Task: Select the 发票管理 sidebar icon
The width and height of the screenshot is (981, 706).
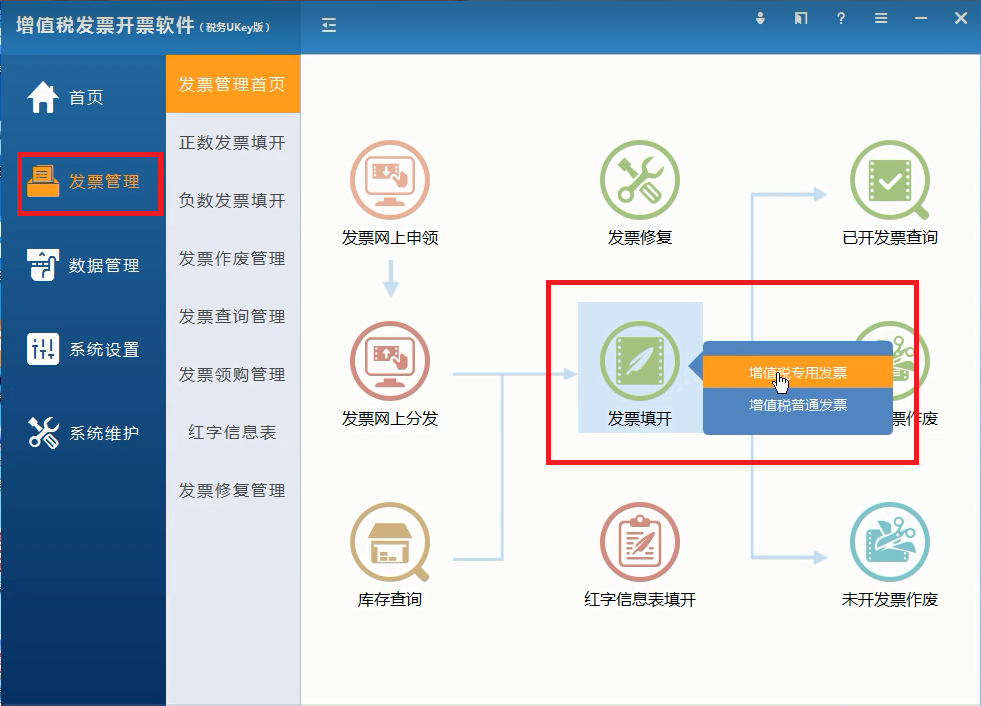Action: pyautogui.click(x=43, y=182)
